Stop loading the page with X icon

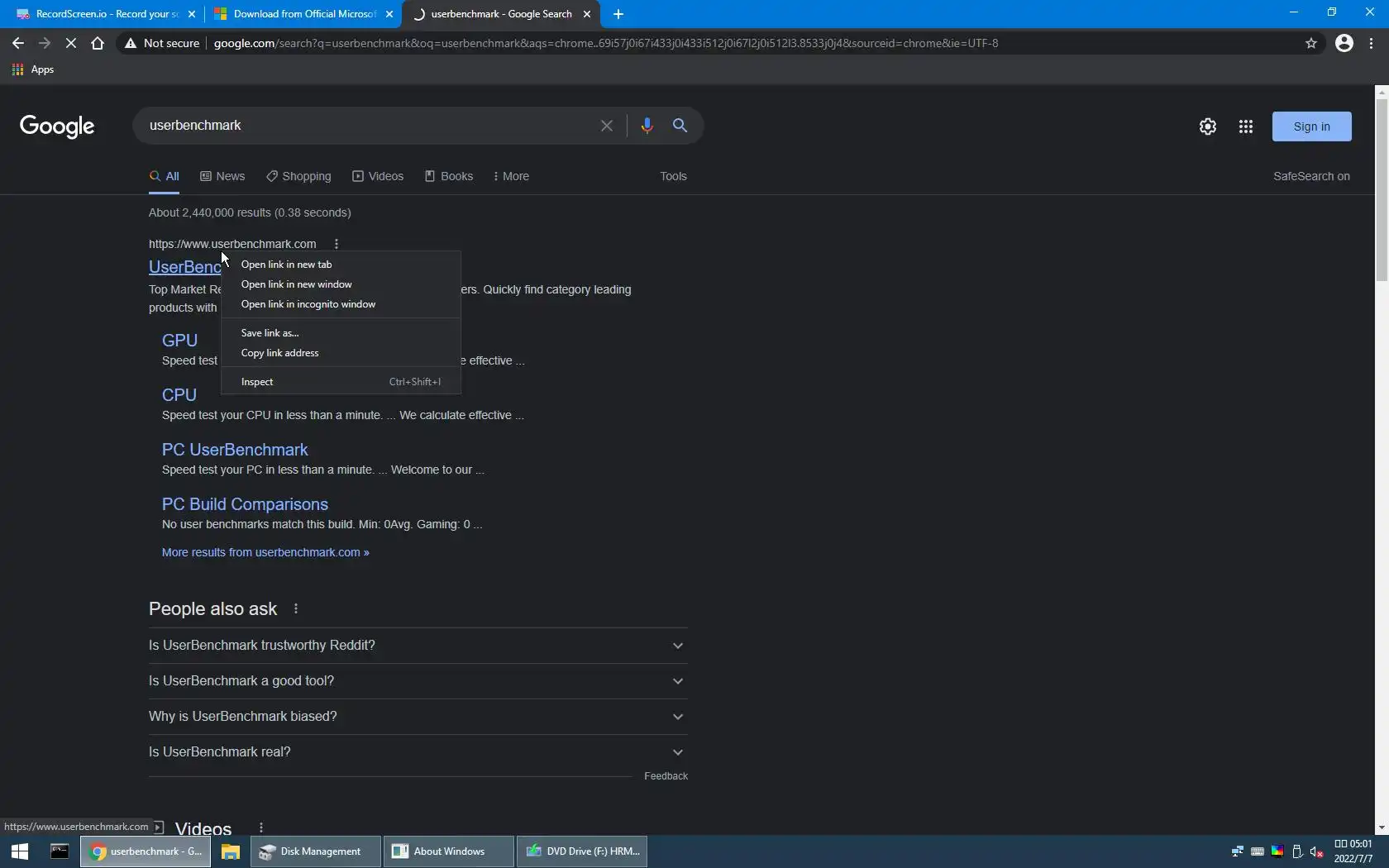pyautogui.click(x=71, y=43)
